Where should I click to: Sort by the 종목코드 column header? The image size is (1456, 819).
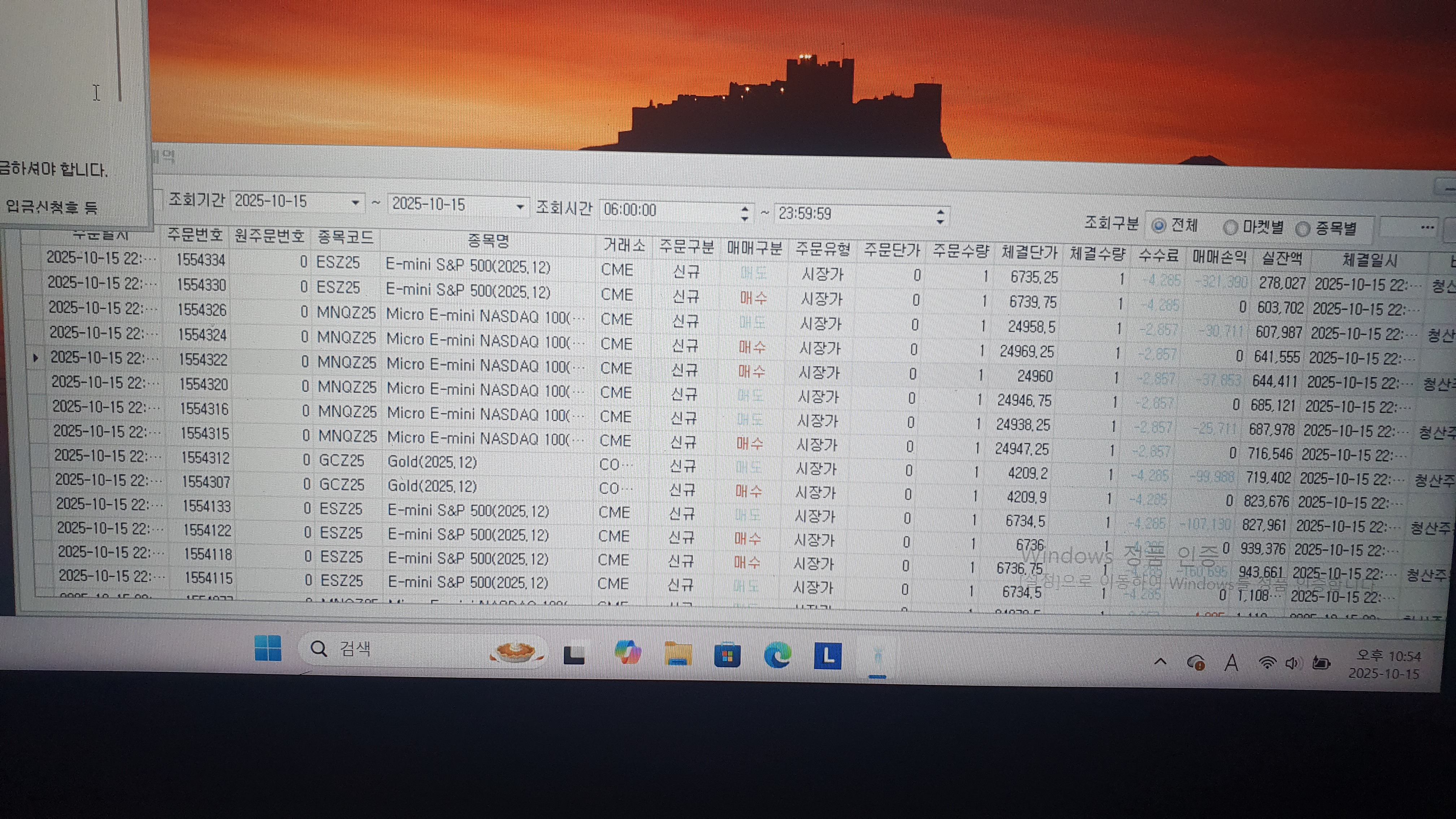click(x=345, y=237)
